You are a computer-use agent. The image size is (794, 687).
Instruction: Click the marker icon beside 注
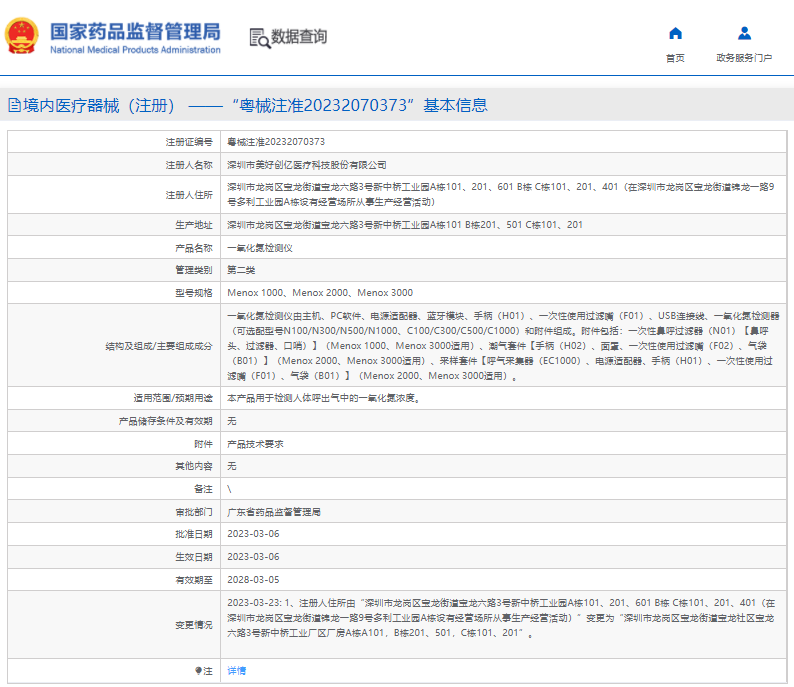click(198, 671)
